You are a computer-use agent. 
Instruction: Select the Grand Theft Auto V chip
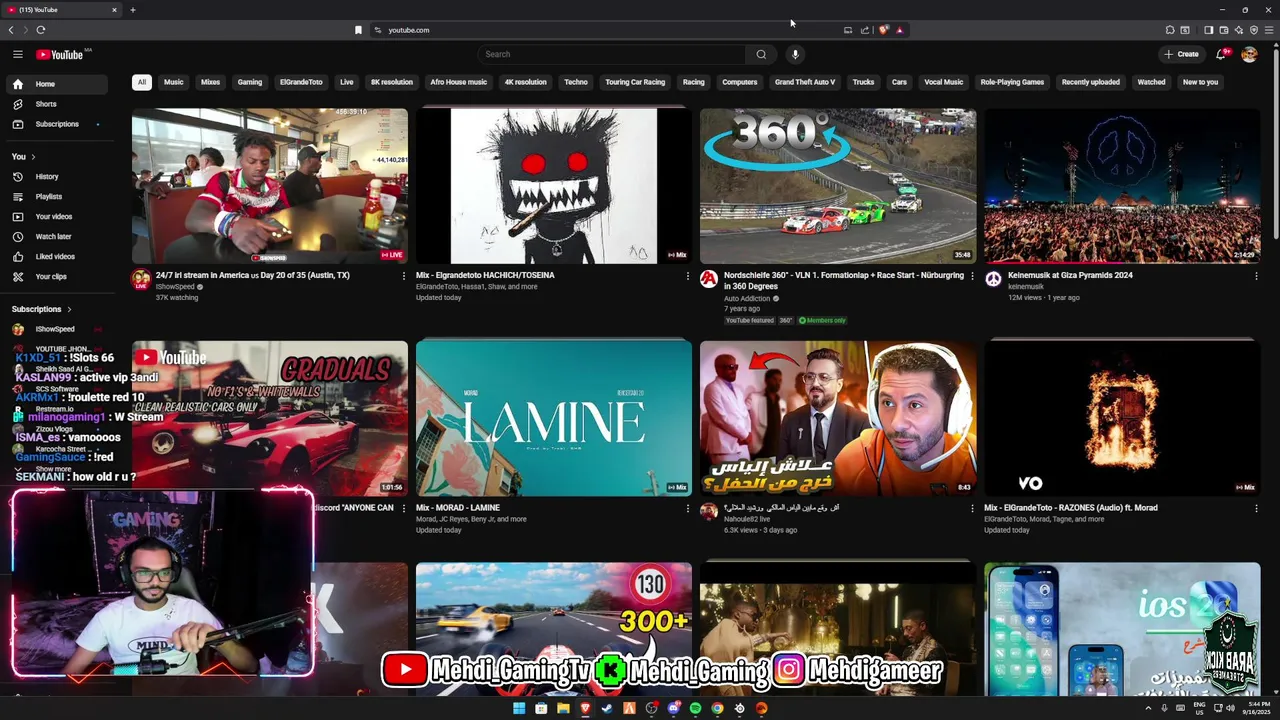click(x=805, y=82)
